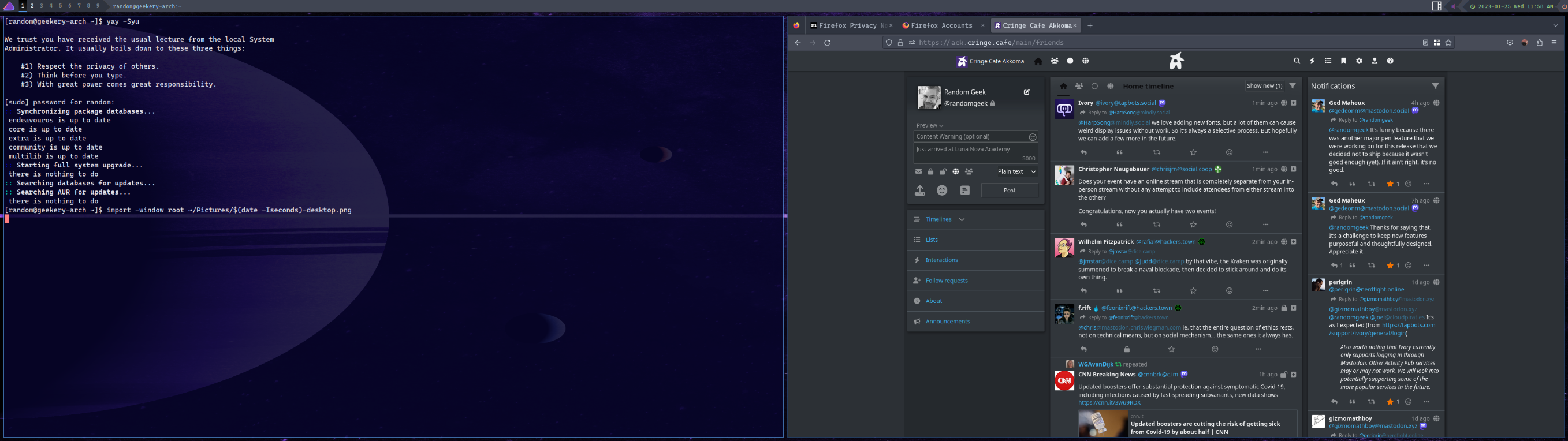Favorite Wilhelm Fitzpatrick's post

click(1194, 291)
